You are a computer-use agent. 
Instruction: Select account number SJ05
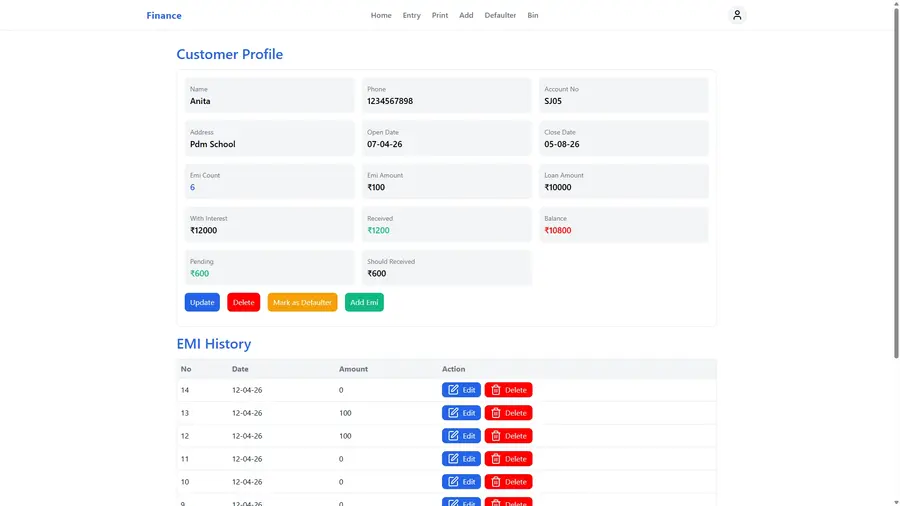click(x=553, y=101)
